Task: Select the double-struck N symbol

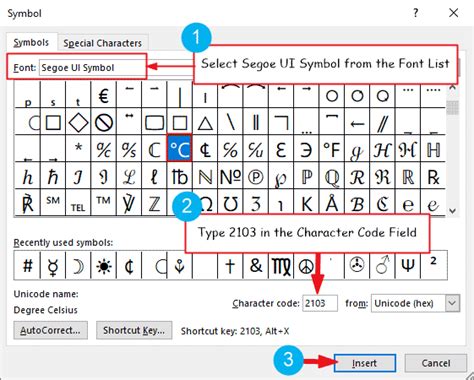Action: click(205, 176)
